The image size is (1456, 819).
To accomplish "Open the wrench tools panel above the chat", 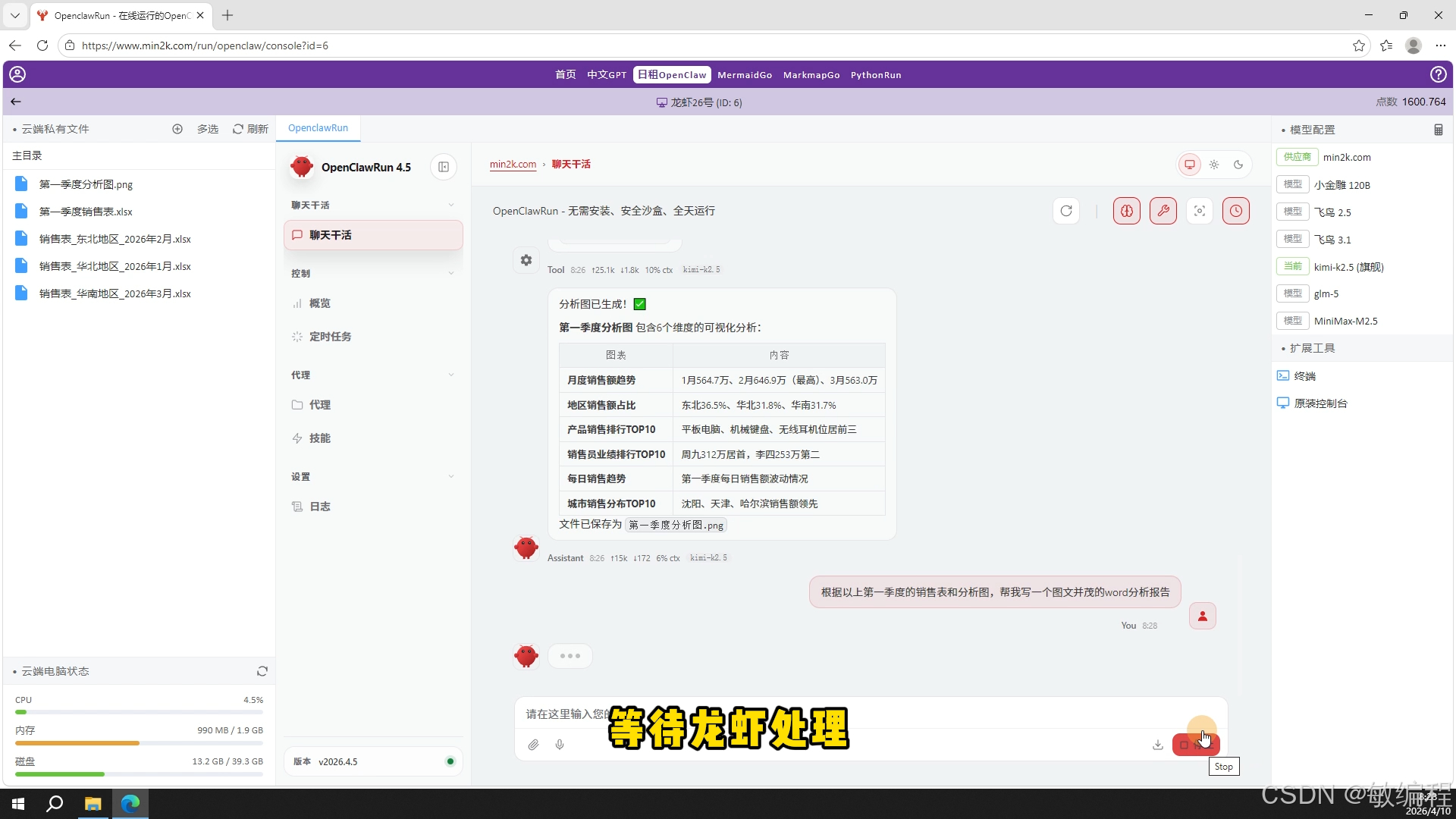I will click(x=1163, y=211).
